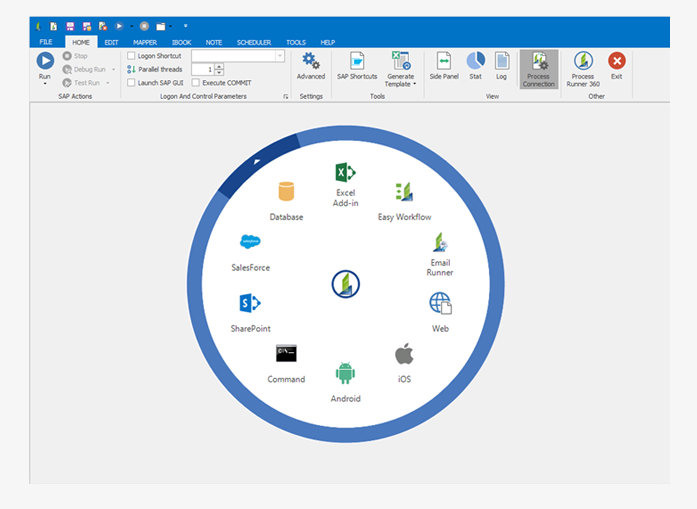Open the Stat view
The height and width of the screenshot is (509, 697).
(475, 66)
